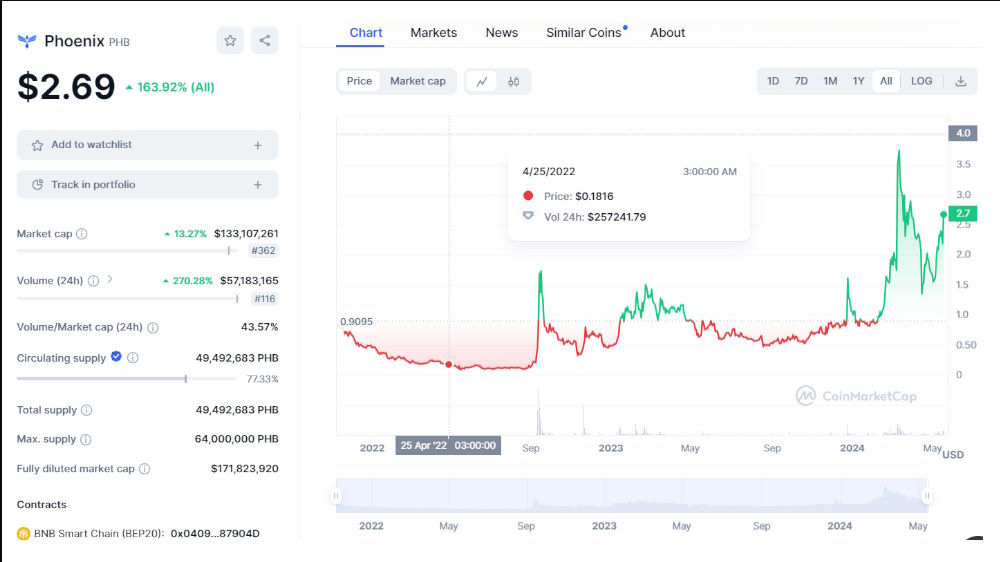Open the News tab
The height and width of the screenshot is (562, 1000).
pos(502,33)
